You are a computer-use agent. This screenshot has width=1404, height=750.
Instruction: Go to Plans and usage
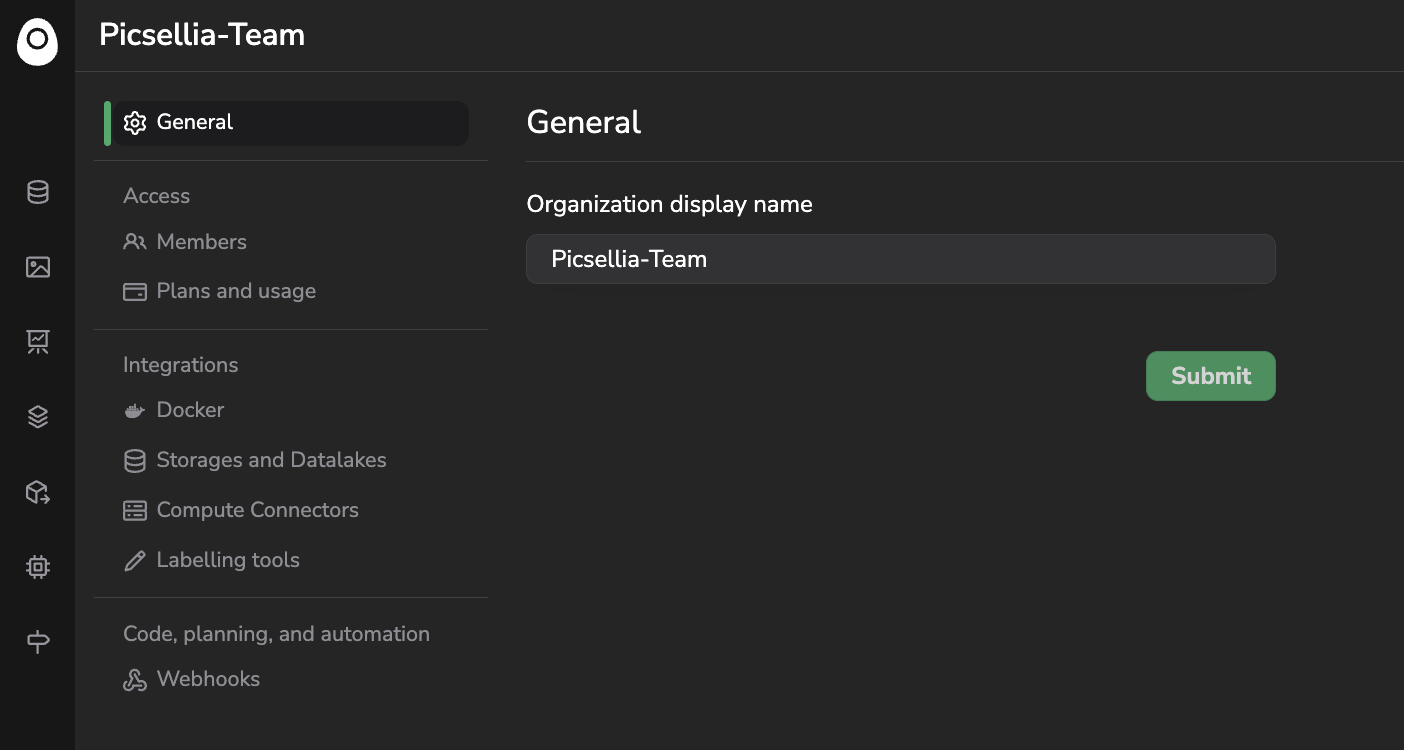click(236, 291)
